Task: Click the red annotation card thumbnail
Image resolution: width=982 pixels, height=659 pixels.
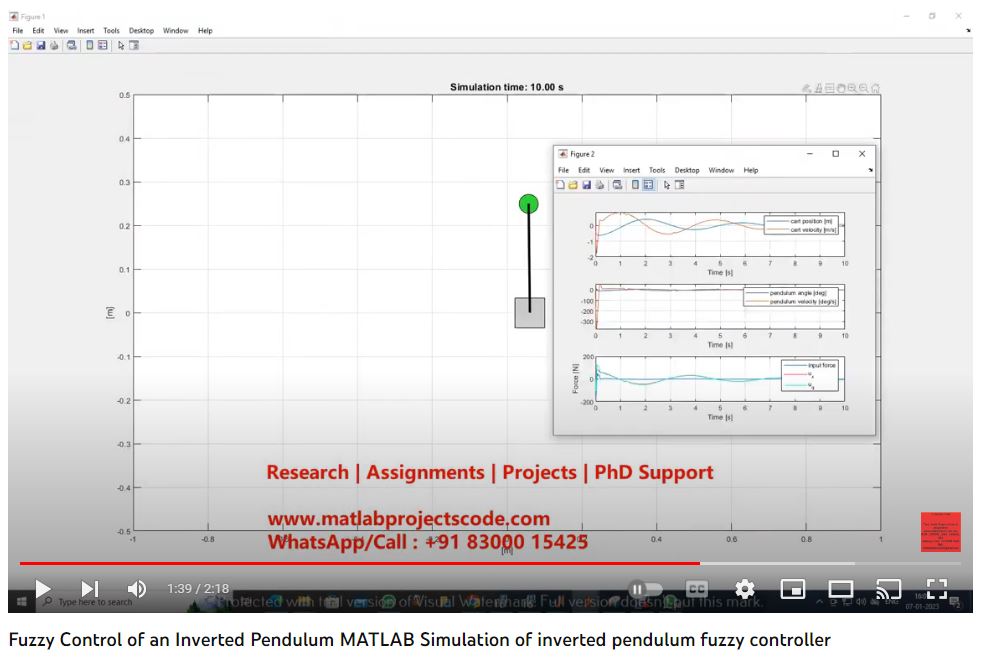Action: (940, 532)
